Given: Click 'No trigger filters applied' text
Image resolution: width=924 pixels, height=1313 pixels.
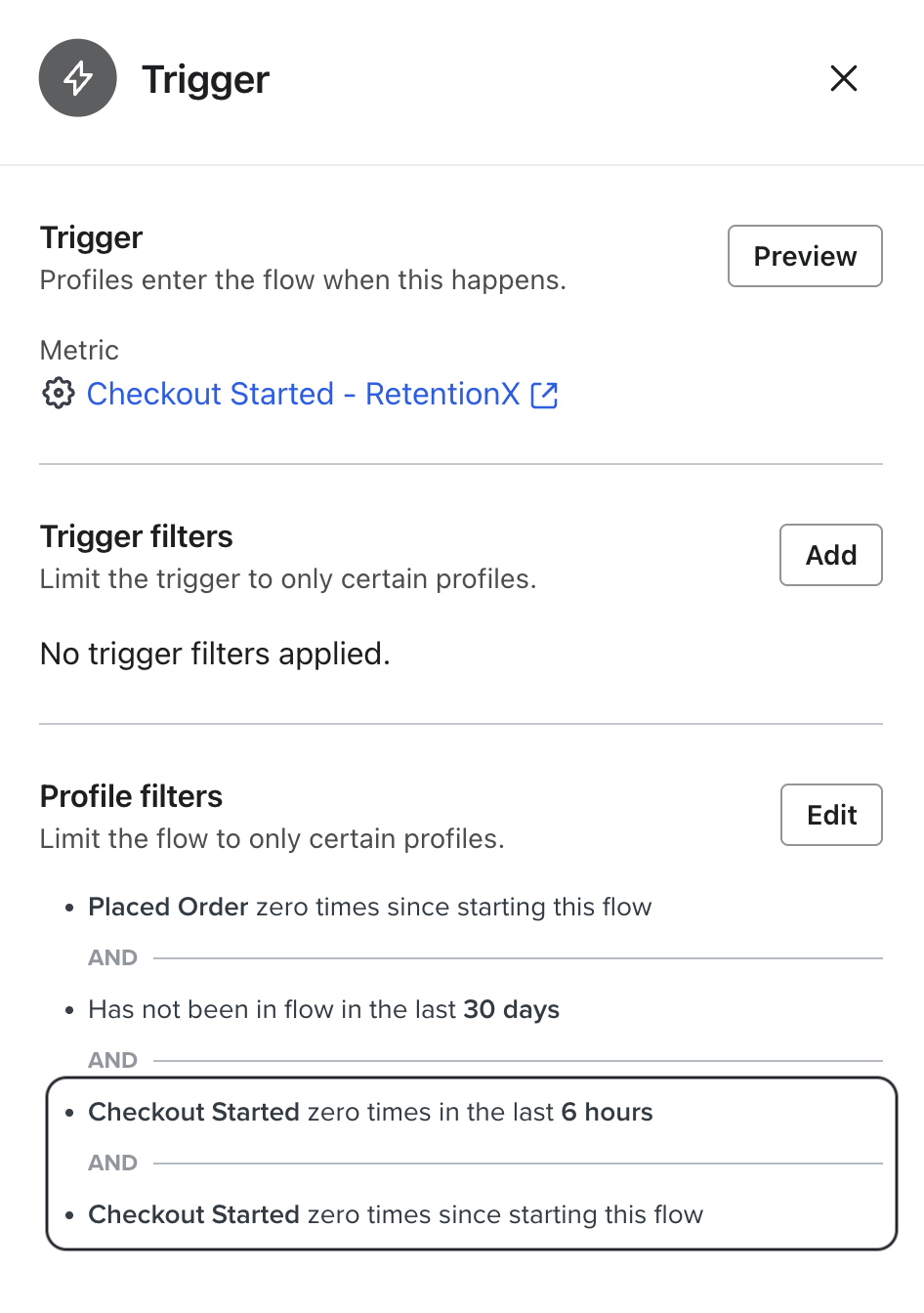Looking at the screenshot, I should coord(213,654).
